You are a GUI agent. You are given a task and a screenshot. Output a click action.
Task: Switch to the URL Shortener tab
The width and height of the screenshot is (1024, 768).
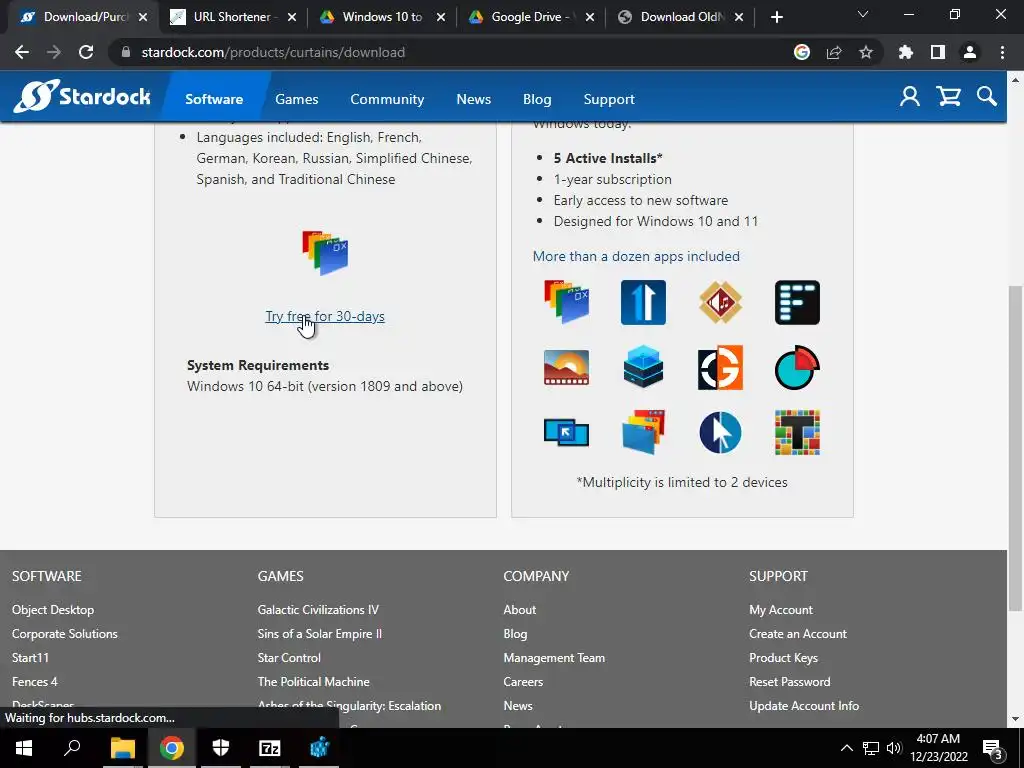pos(232,17)
